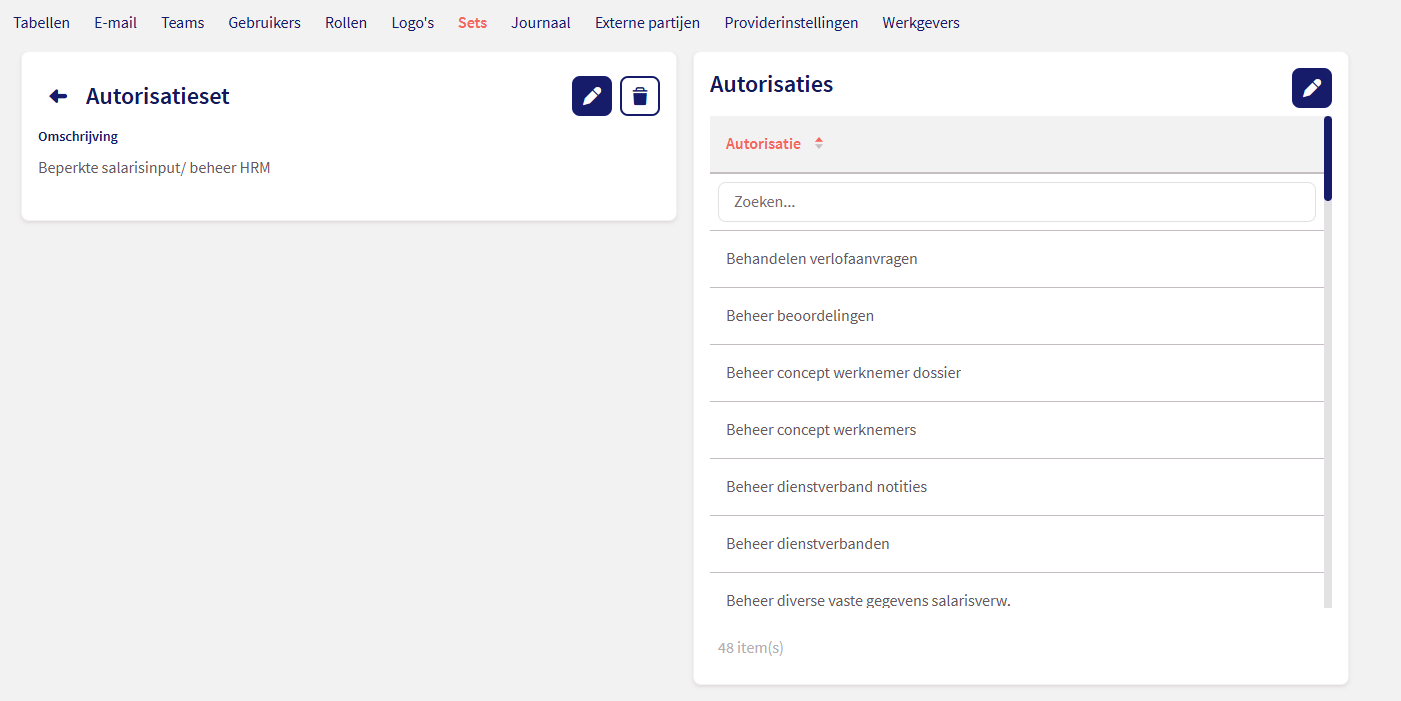Select the Beheer dienstverbanden row
Image resolution: width=1401 pixels, height=701 pixels.
pyautogui.click(x=807, y=544)
